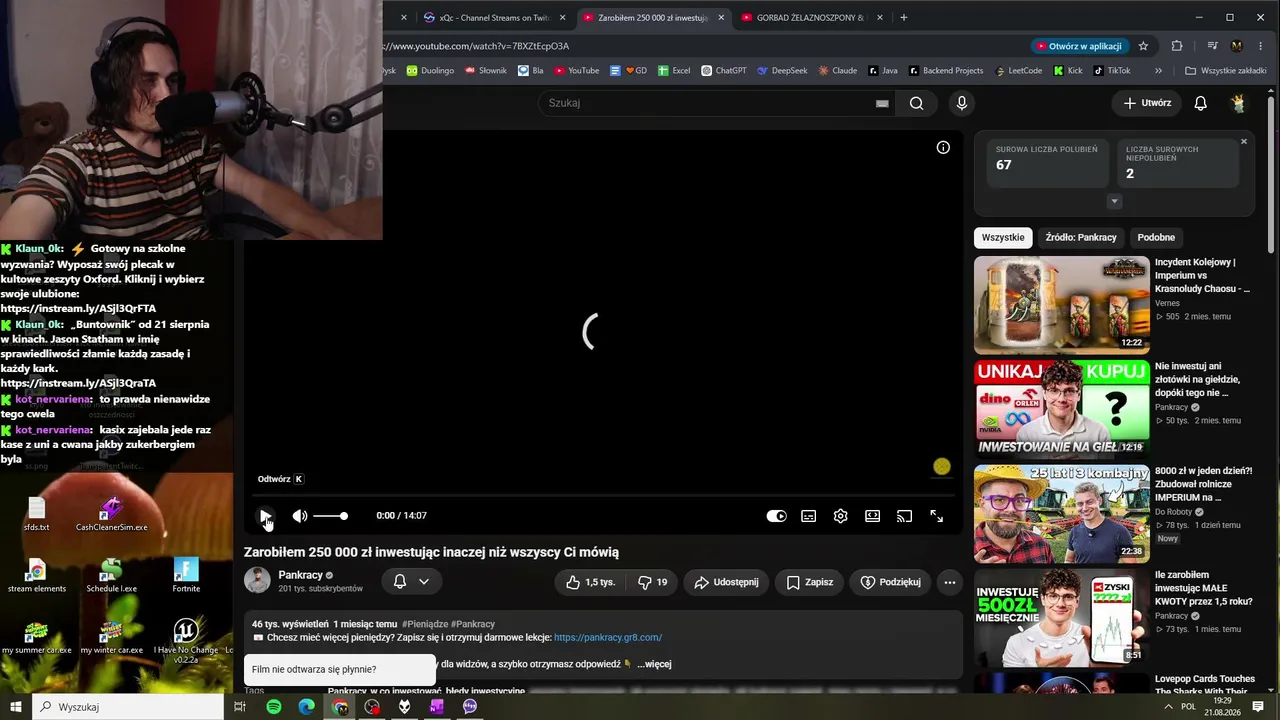1280x720 pixels.
Task: Open the on-screen keyboard in search
Action: pos(882,103)
